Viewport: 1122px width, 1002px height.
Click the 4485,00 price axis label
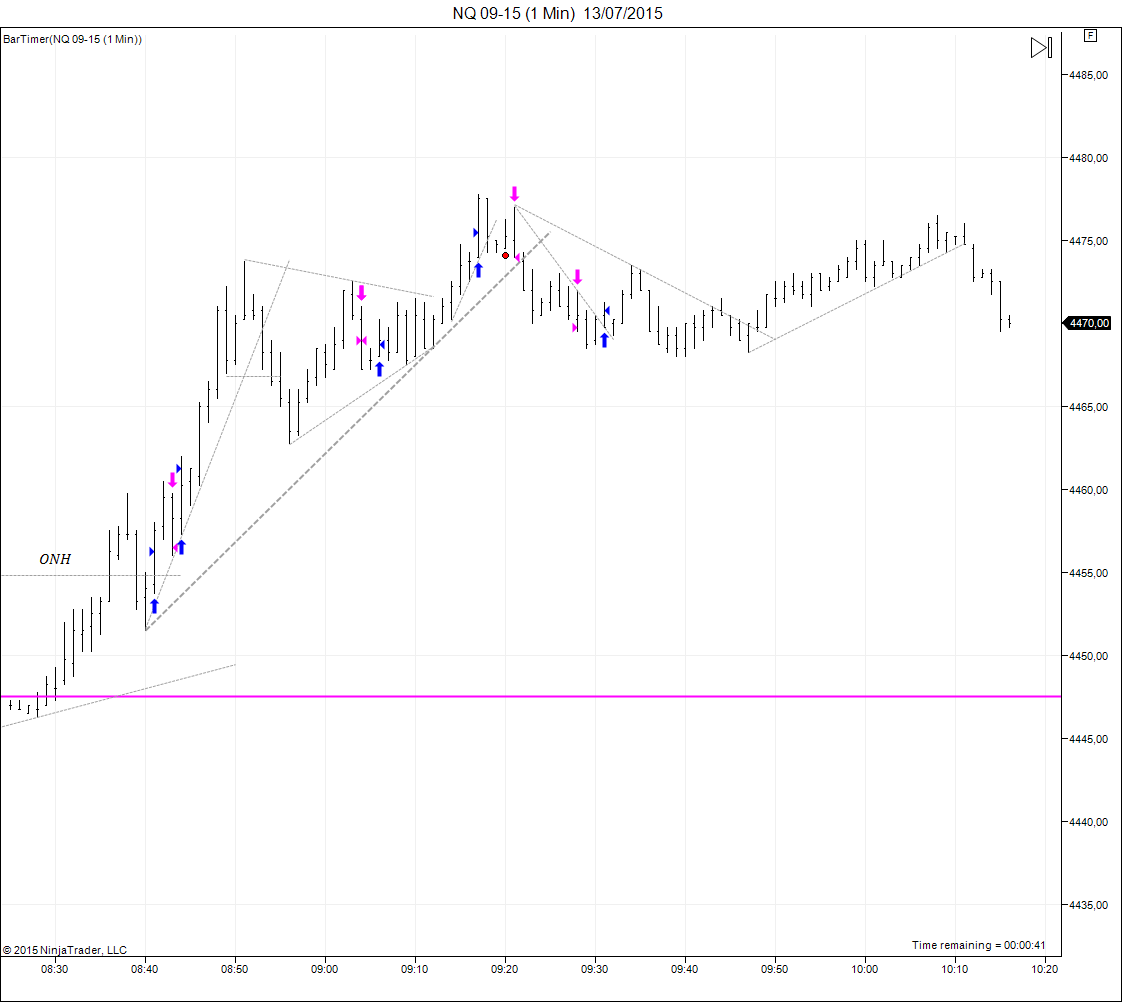pyautogui.click(x=1088, y=75)
